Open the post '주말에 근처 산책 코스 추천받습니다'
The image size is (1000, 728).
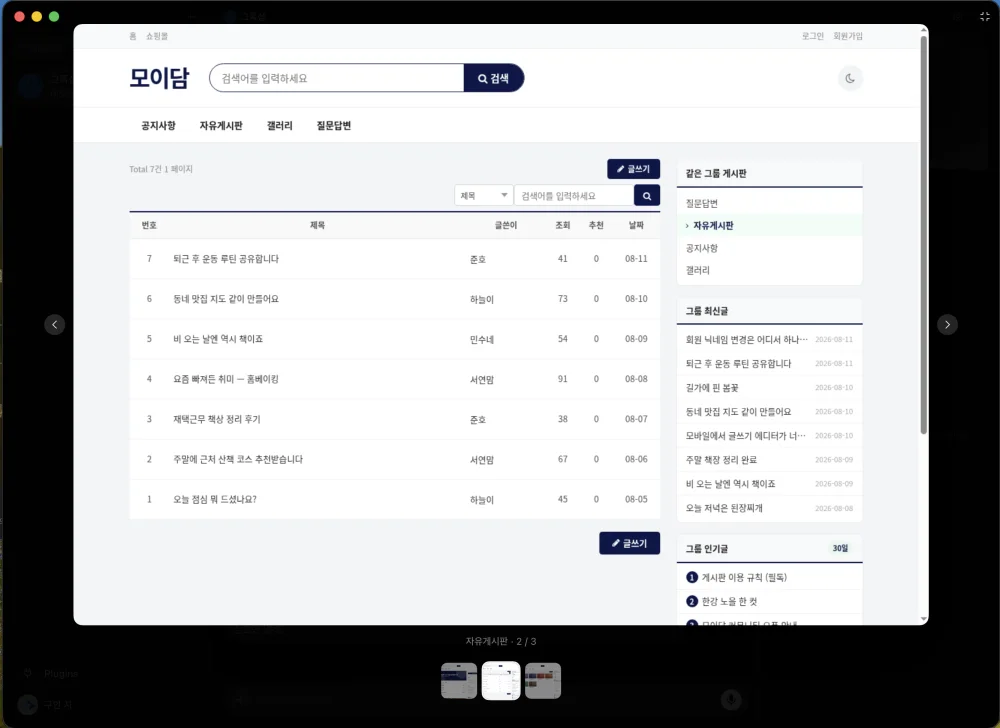(x=238, y=460)
